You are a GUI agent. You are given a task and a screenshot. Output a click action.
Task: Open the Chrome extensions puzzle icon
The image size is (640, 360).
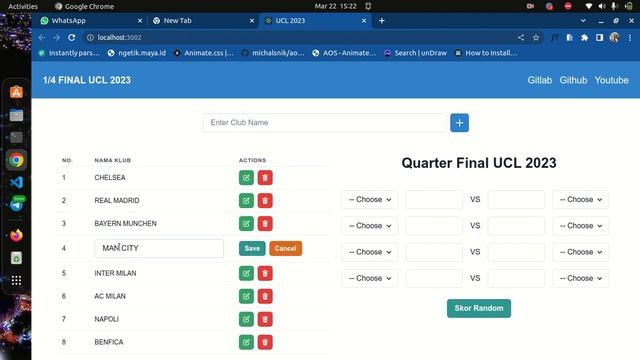coord(584,38)
